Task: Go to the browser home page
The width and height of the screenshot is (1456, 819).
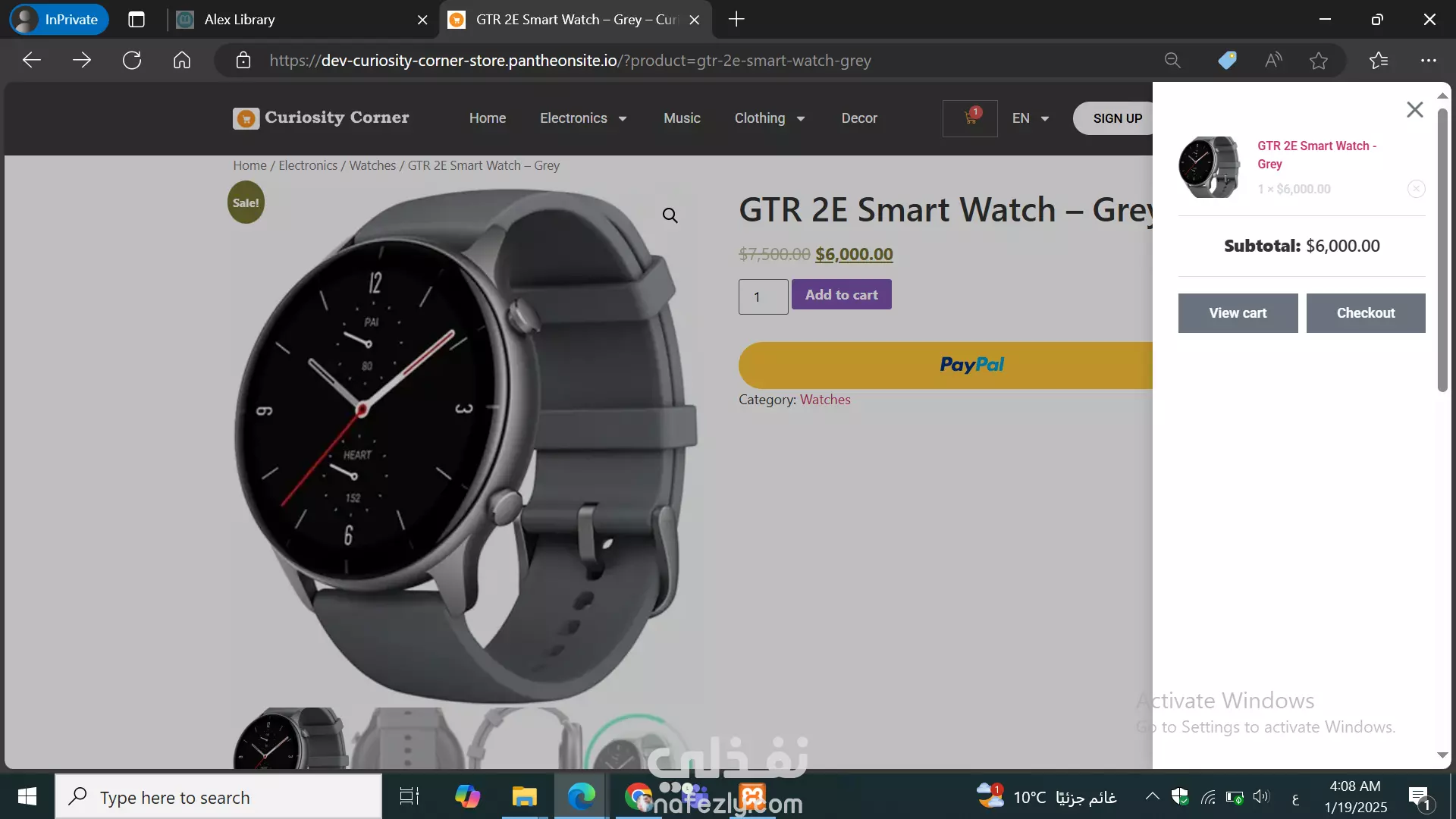Action: point(182,60)
